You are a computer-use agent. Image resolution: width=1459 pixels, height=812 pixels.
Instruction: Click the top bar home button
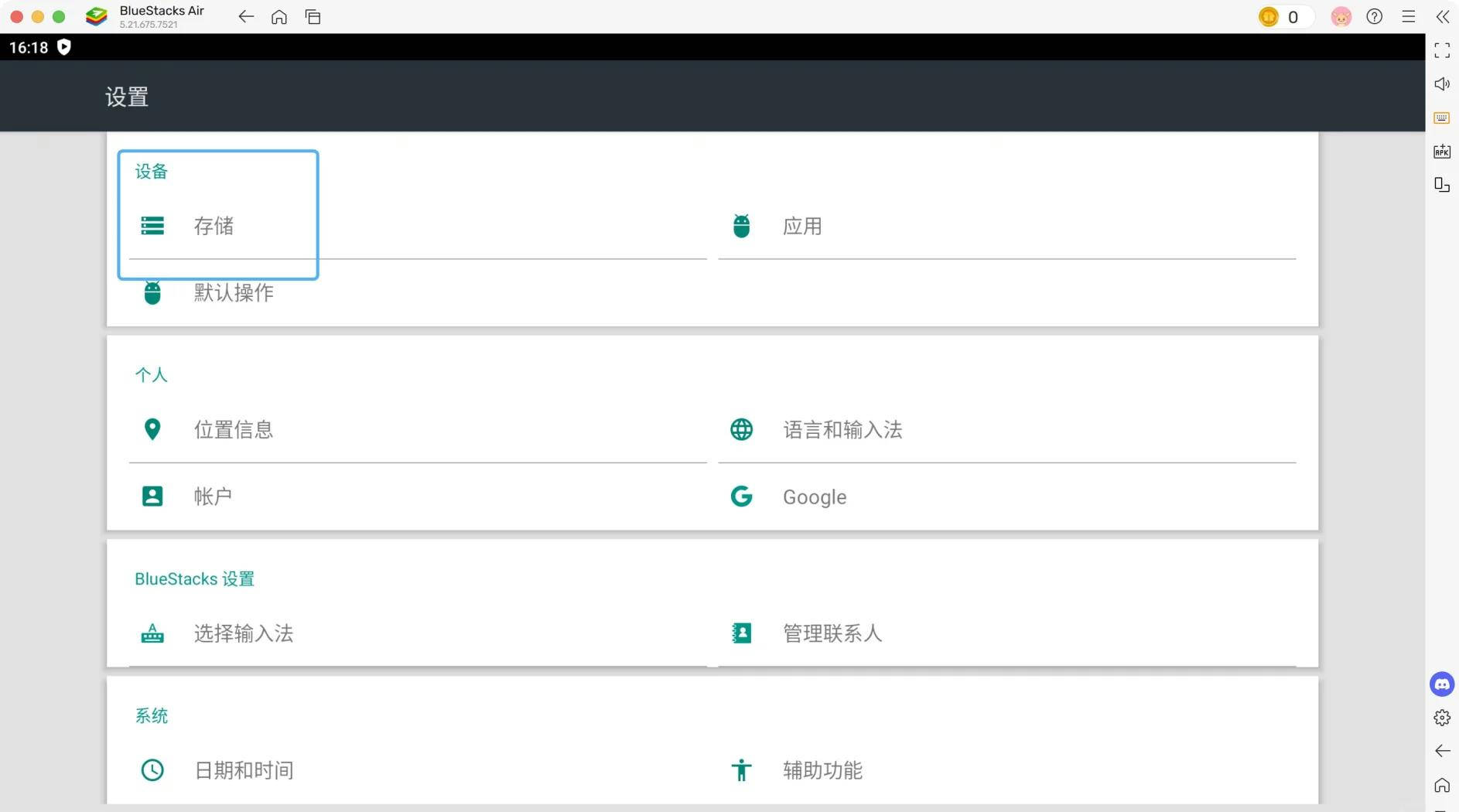tap(279, 16)
